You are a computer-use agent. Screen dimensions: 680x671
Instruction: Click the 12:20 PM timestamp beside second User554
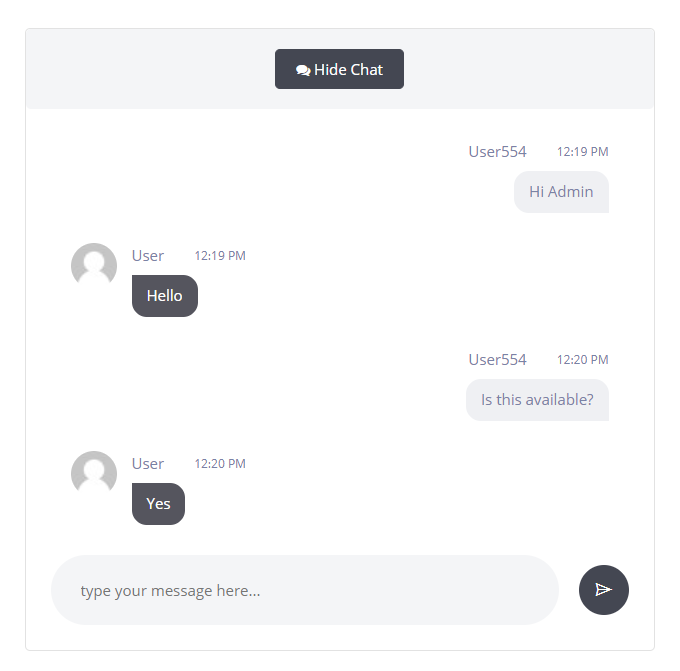(x=582, y=360)
